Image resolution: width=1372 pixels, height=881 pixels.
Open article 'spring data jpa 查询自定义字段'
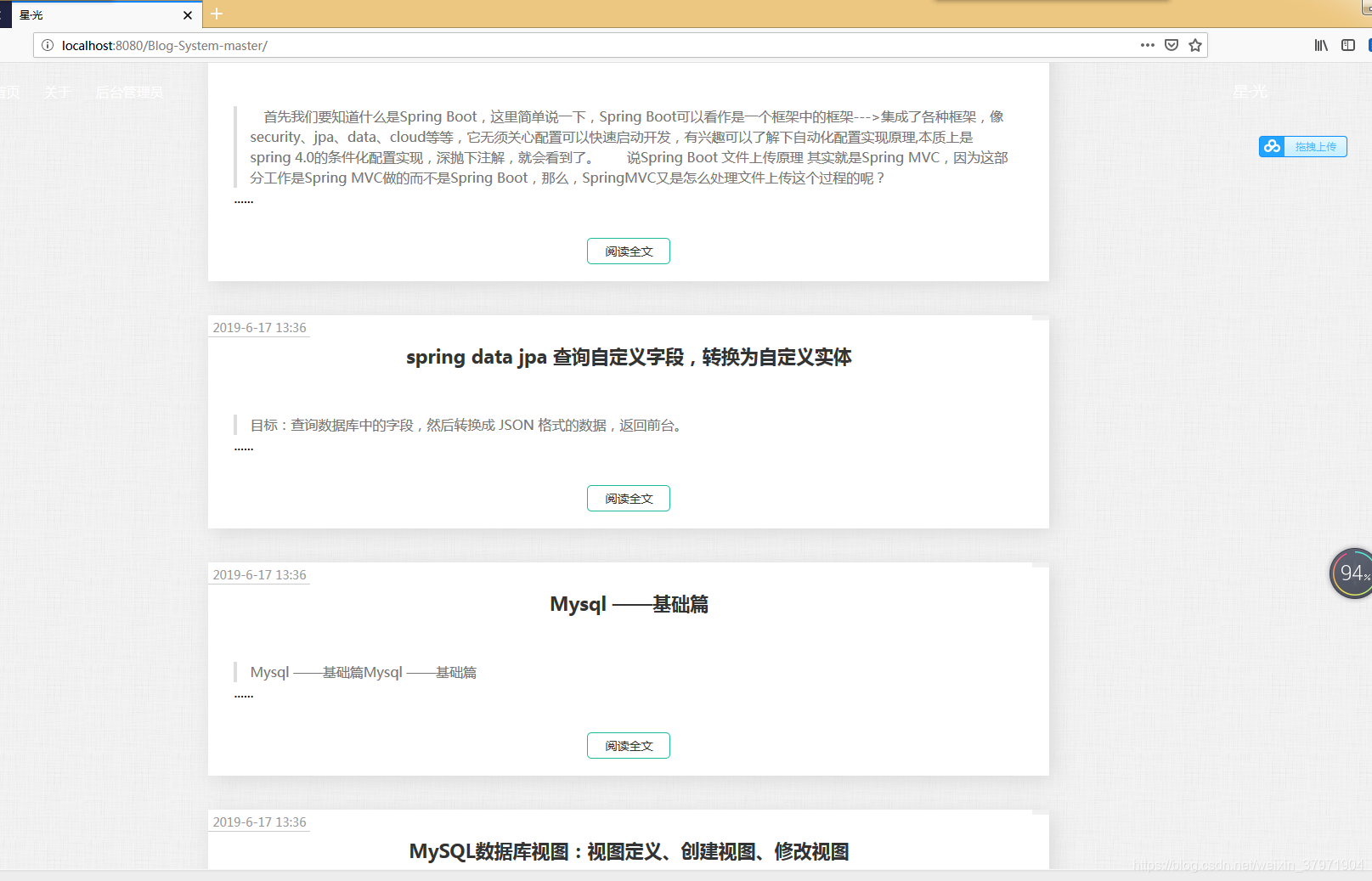(629, 357)
